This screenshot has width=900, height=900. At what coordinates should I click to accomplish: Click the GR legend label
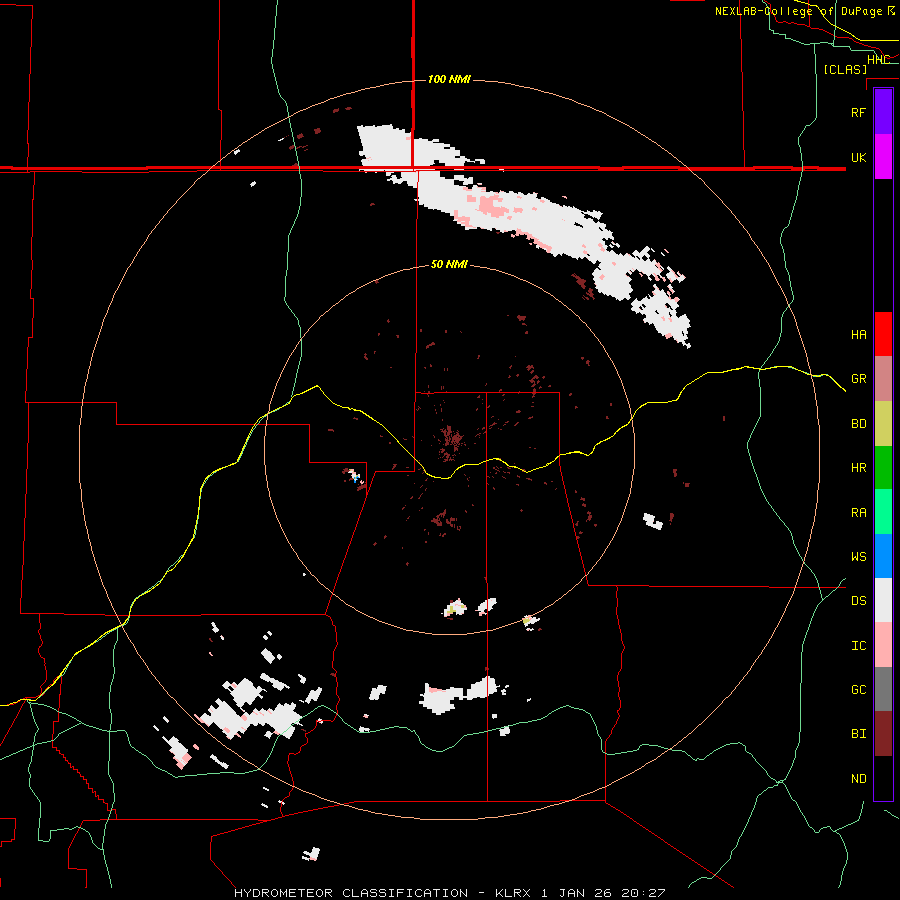[858, 379]
